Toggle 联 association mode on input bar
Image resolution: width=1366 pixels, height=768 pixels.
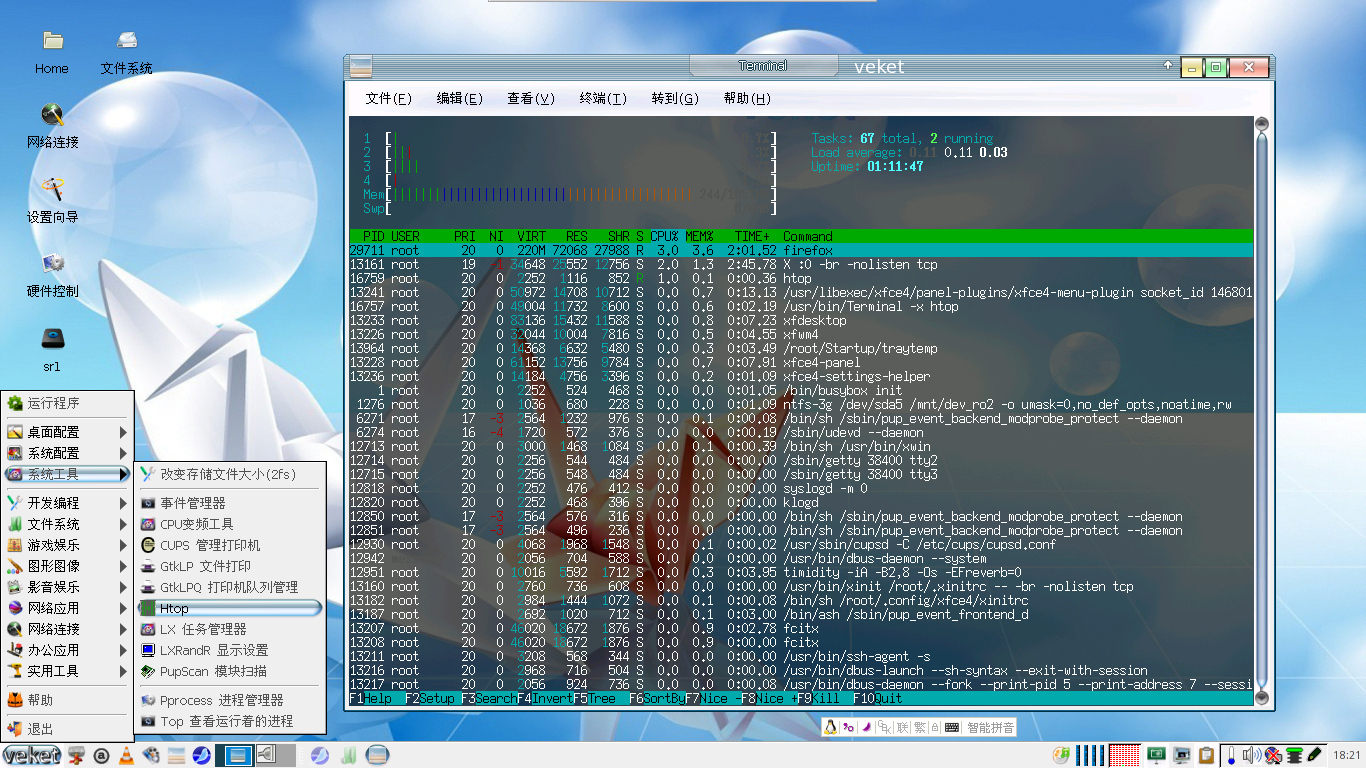coord(901,727)
